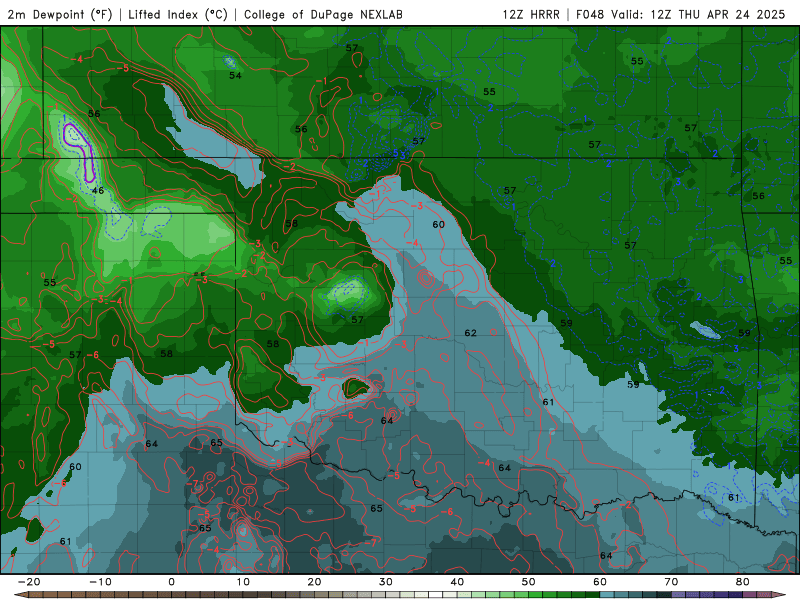Click the 'Lifted Index (°C)' title text
Viewport: 800px width, 600px height.
point(178,15)
